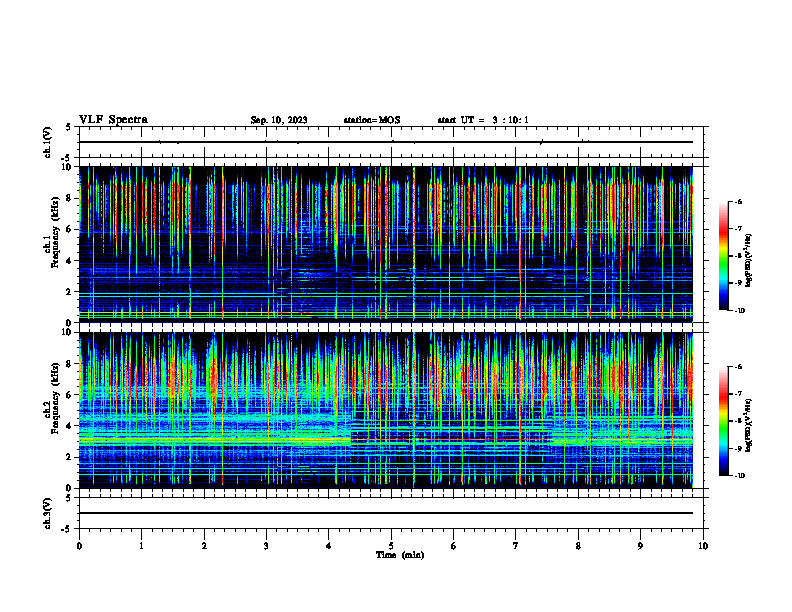This screenshot has width=792, height=612.
Task: Click the "0" kHz tick of ch.2 spectrogram
Action: 71,488
